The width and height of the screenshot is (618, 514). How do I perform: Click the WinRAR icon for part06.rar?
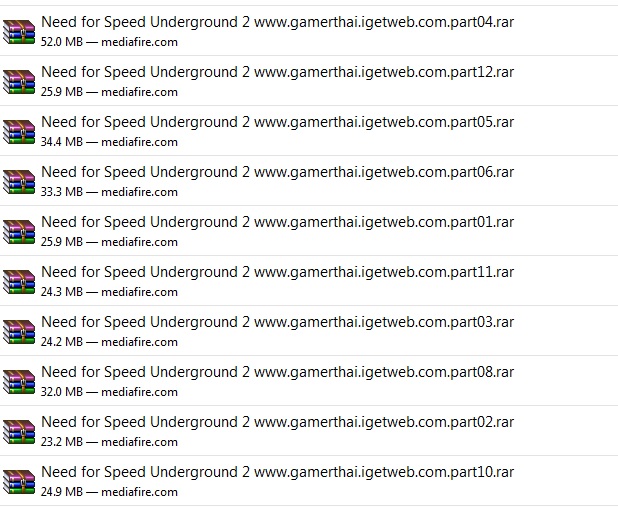point(19,182)
